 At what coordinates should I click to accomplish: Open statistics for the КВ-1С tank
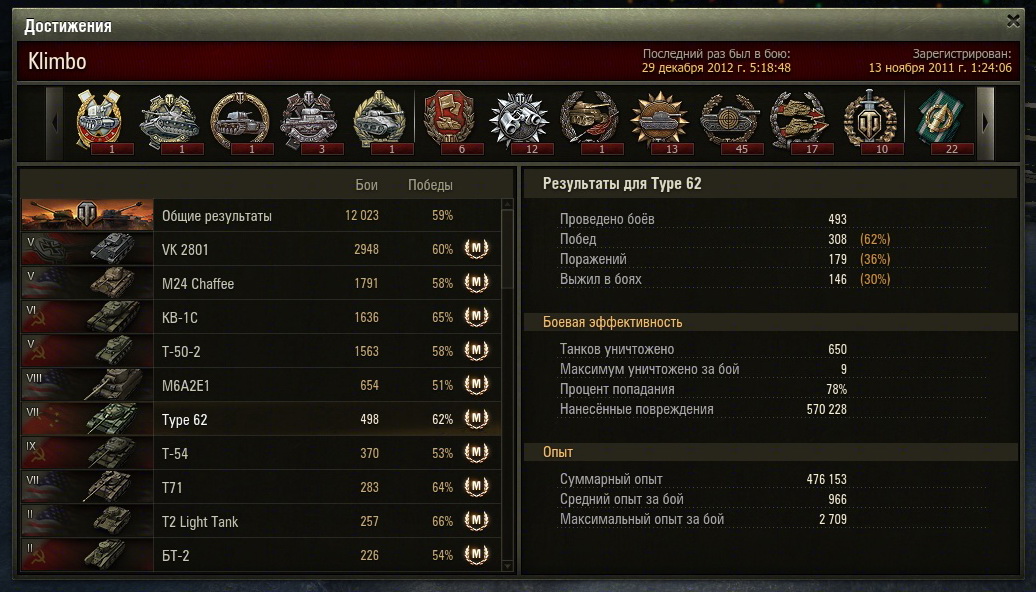[x=261, y=317]
